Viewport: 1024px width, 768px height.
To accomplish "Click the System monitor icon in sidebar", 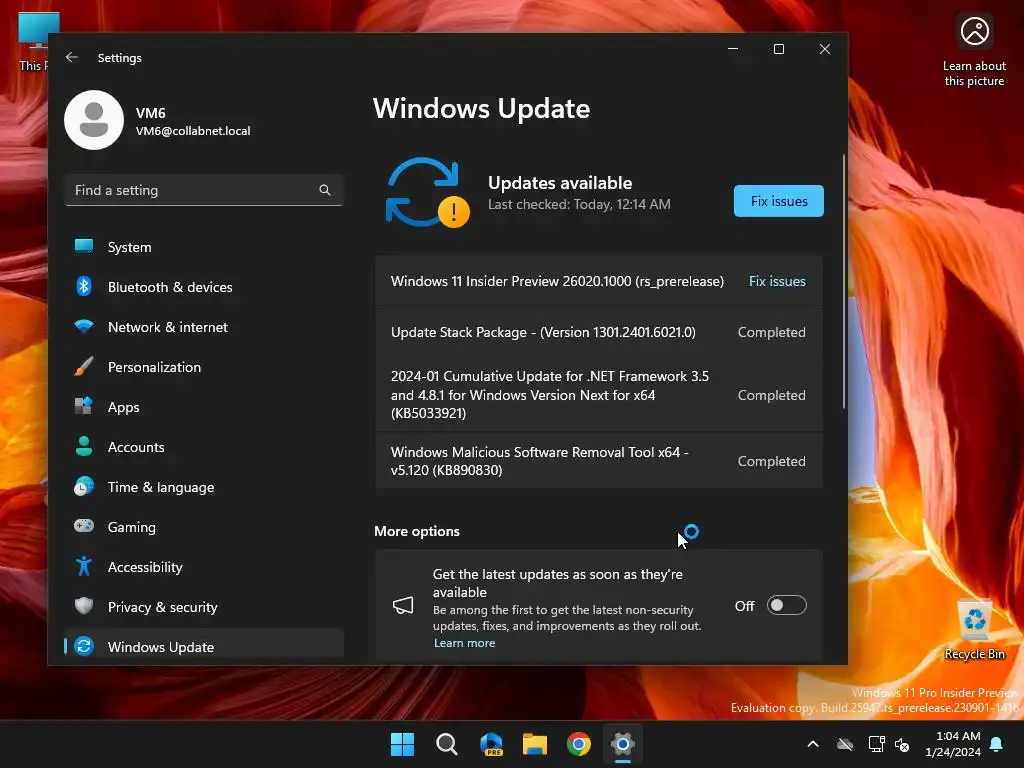I will (84, 246).
